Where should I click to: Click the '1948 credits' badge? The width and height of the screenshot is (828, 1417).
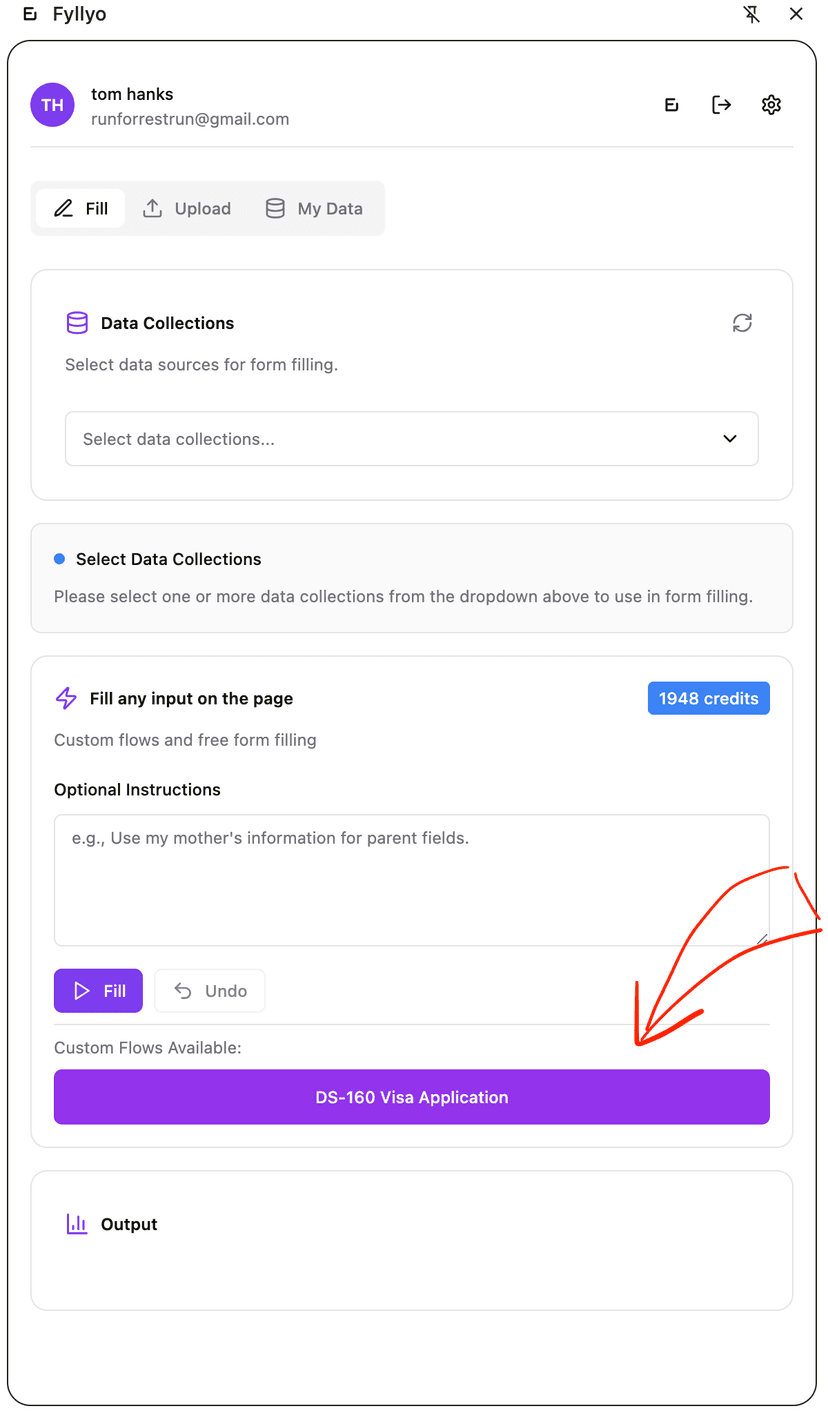click(x=708, y=698)
